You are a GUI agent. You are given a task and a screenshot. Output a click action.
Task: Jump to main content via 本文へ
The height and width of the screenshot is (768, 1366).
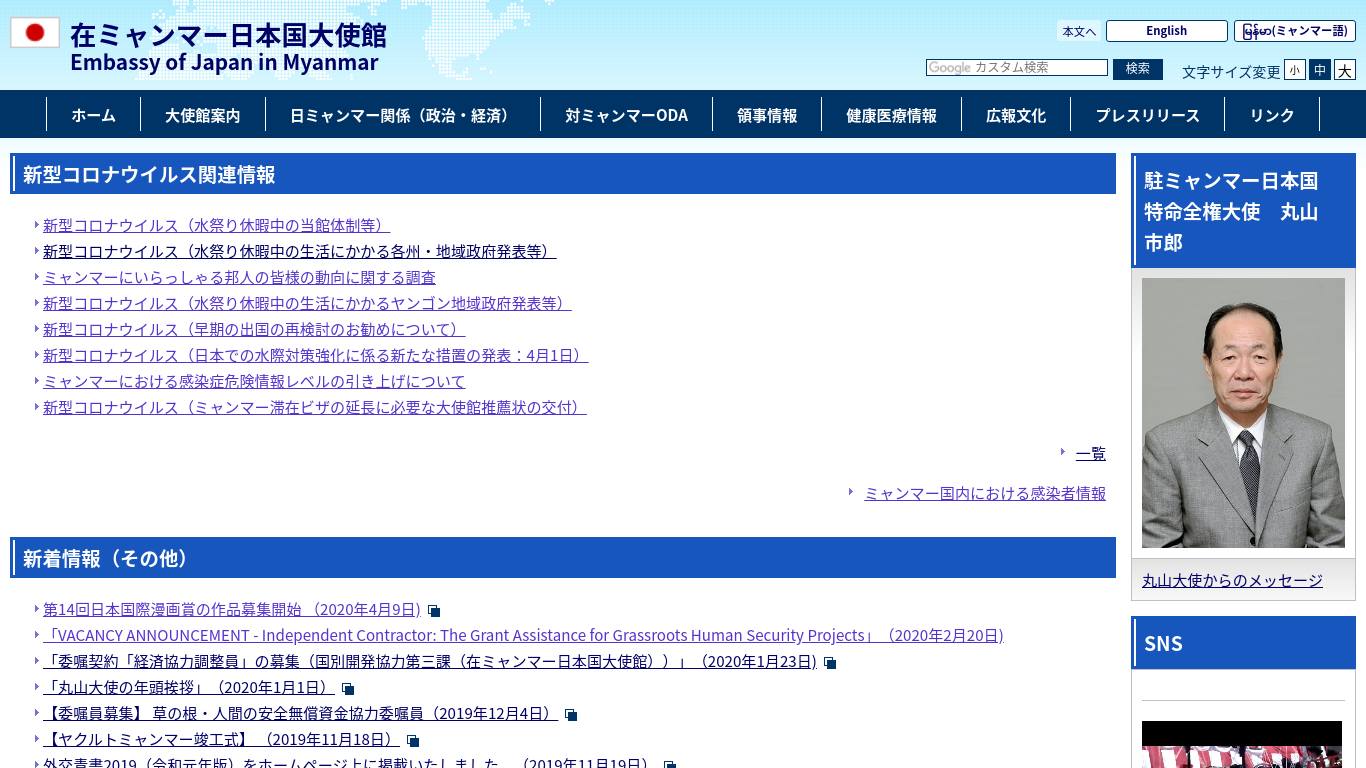coord(1079,31)
